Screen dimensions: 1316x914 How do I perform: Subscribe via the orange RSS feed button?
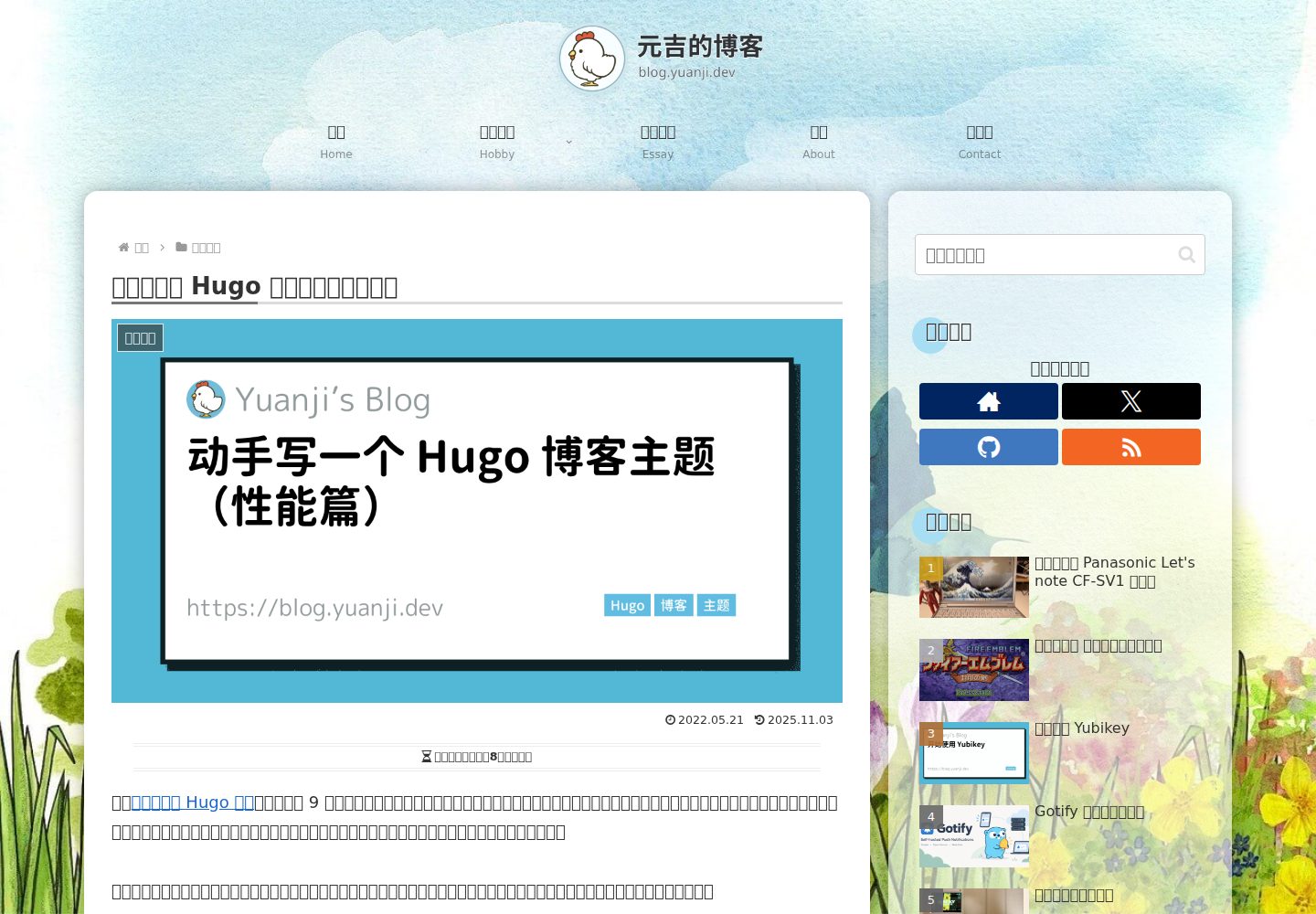(x=1131, y=447)
